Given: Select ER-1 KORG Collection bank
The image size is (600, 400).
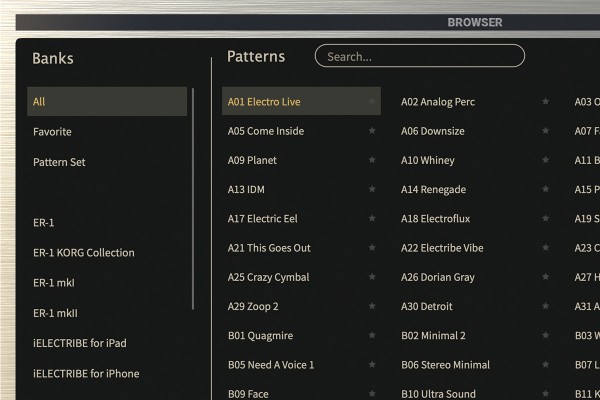Looking at the screenshot, I should 83,253.
